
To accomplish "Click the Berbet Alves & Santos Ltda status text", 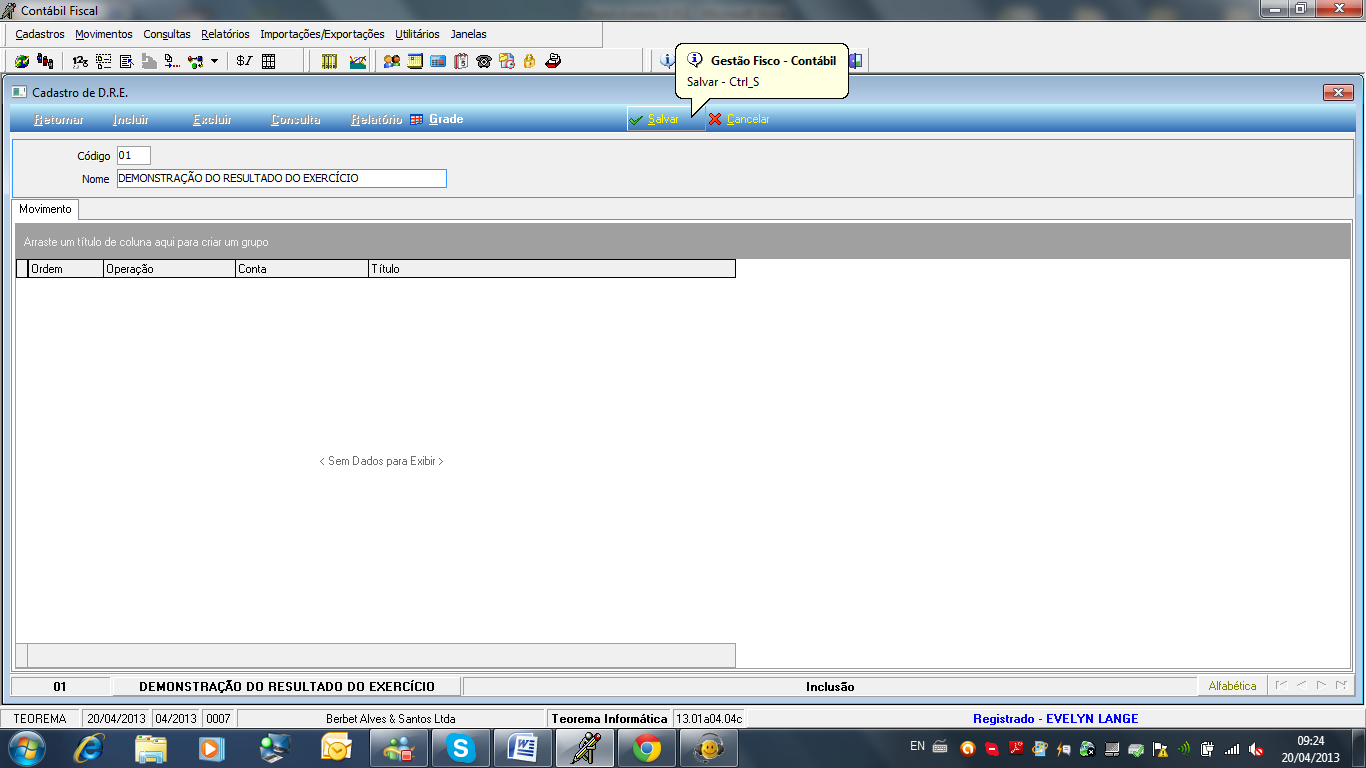I will pos(391,719).
